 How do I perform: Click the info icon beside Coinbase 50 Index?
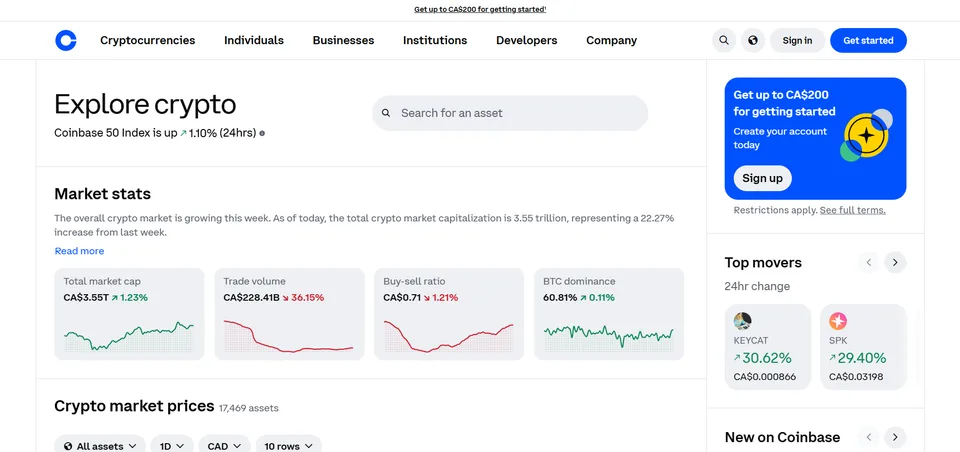pyautogui.click(x=262, y=133)
